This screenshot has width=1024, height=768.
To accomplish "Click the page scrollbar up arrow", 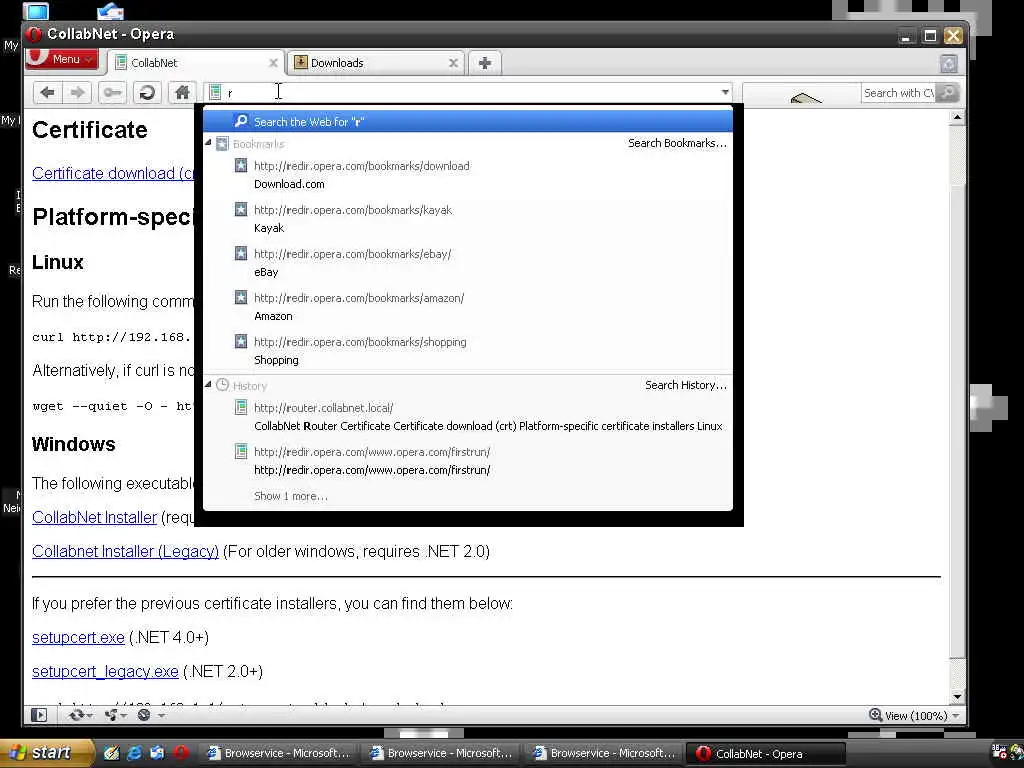I will (957, 118).
